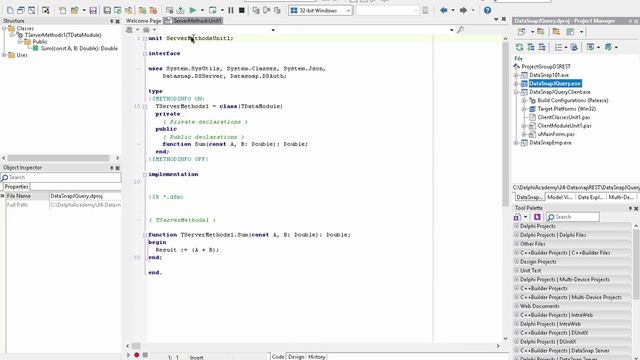Image resolution: width=640 pixels, height=360 pixels.
Task: Expand Build Configurations (Release) node
Action: tap(524, 100)
